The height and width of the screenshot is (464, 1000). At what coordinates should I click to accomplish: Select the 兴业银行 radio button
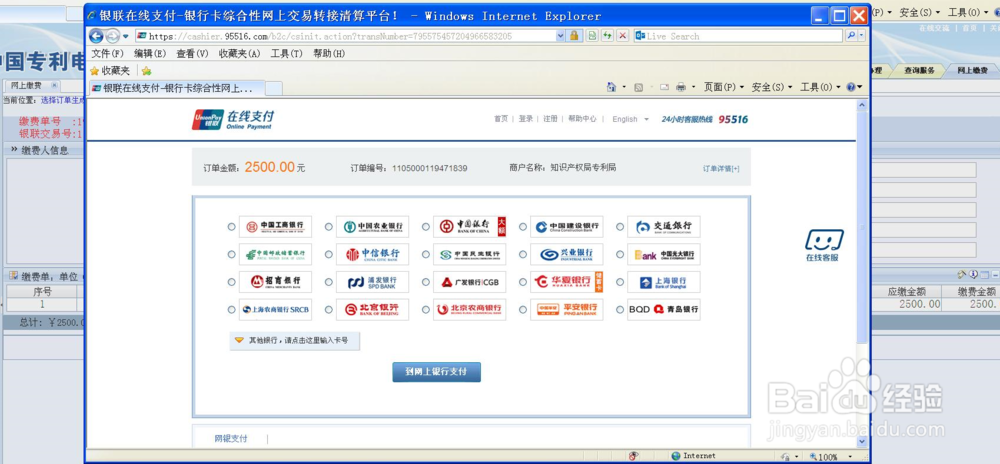523,254
